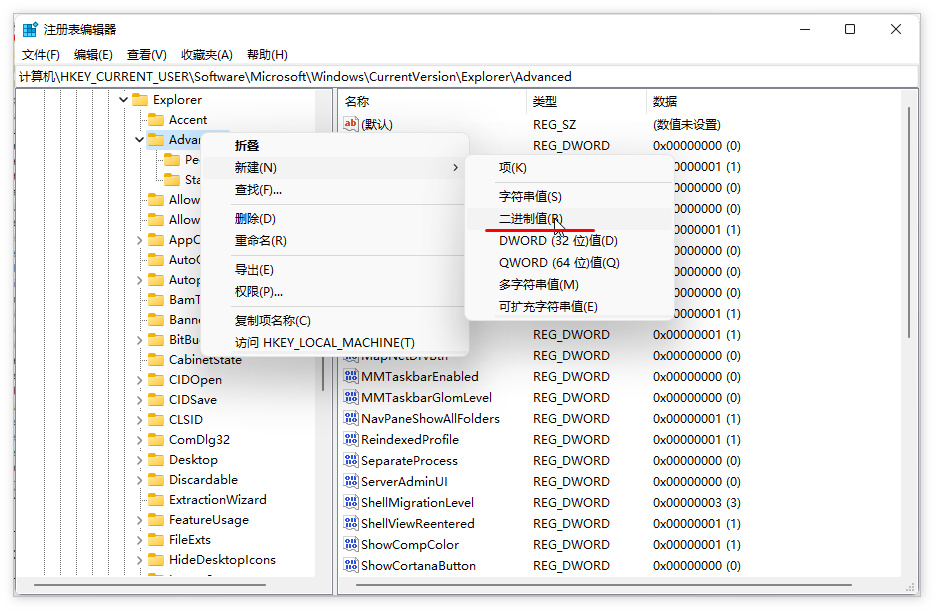Click the binary icon beside NavPaneShowAllFolders
The height and width of the screenshot is (611, 935).
pyautogui.click(x=352, y=418)
